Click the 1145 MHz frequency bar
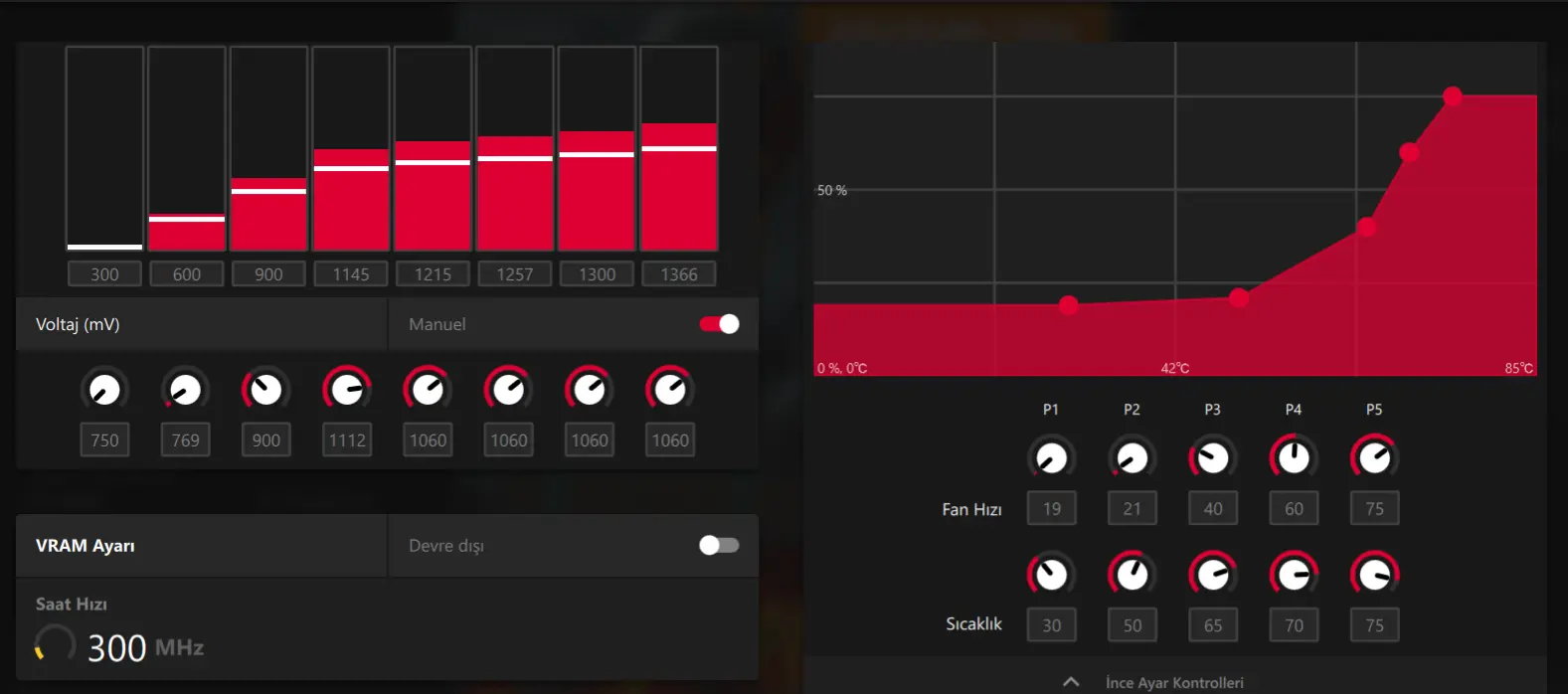The height and width of the screenshot is (694, 1568). pos(351,149)
